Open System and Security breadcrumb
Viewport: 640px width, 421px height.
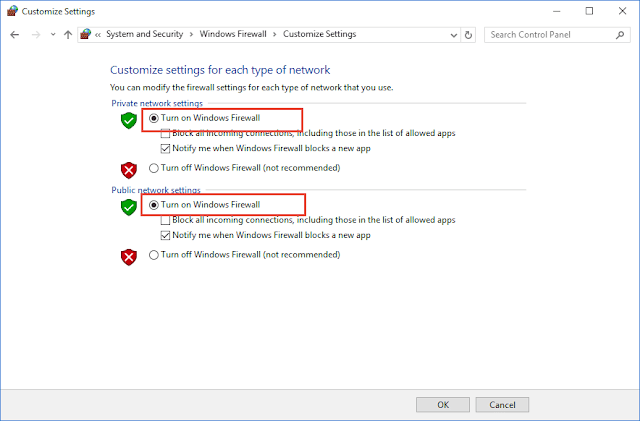[x=144, y=34]
